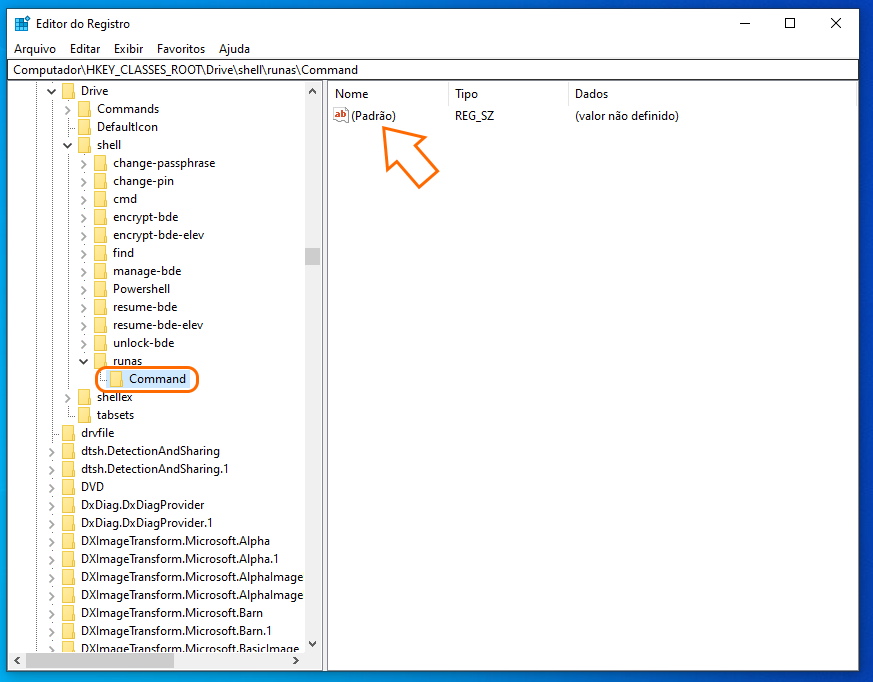Open the Ajuda menu

coord(234,49)
